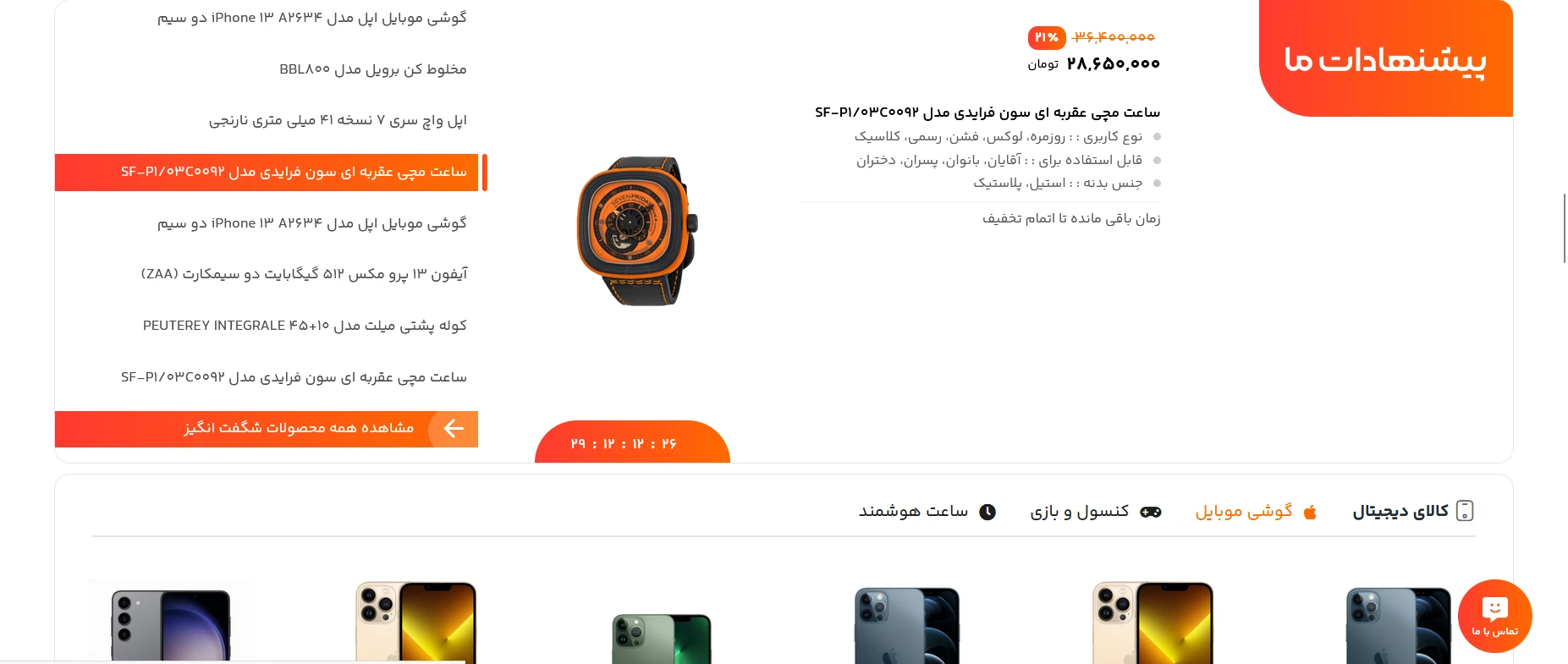The width and height of the screenshot is (1568, 664).
Task: Click the 21% discount badge
Action: (x=1047, y=37)
